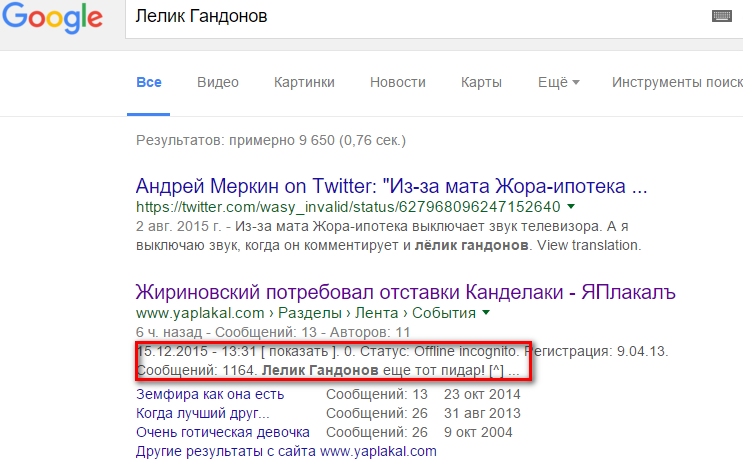Open Когда лучший друг... link
The image size is (743, 467).
coord(202,413)
